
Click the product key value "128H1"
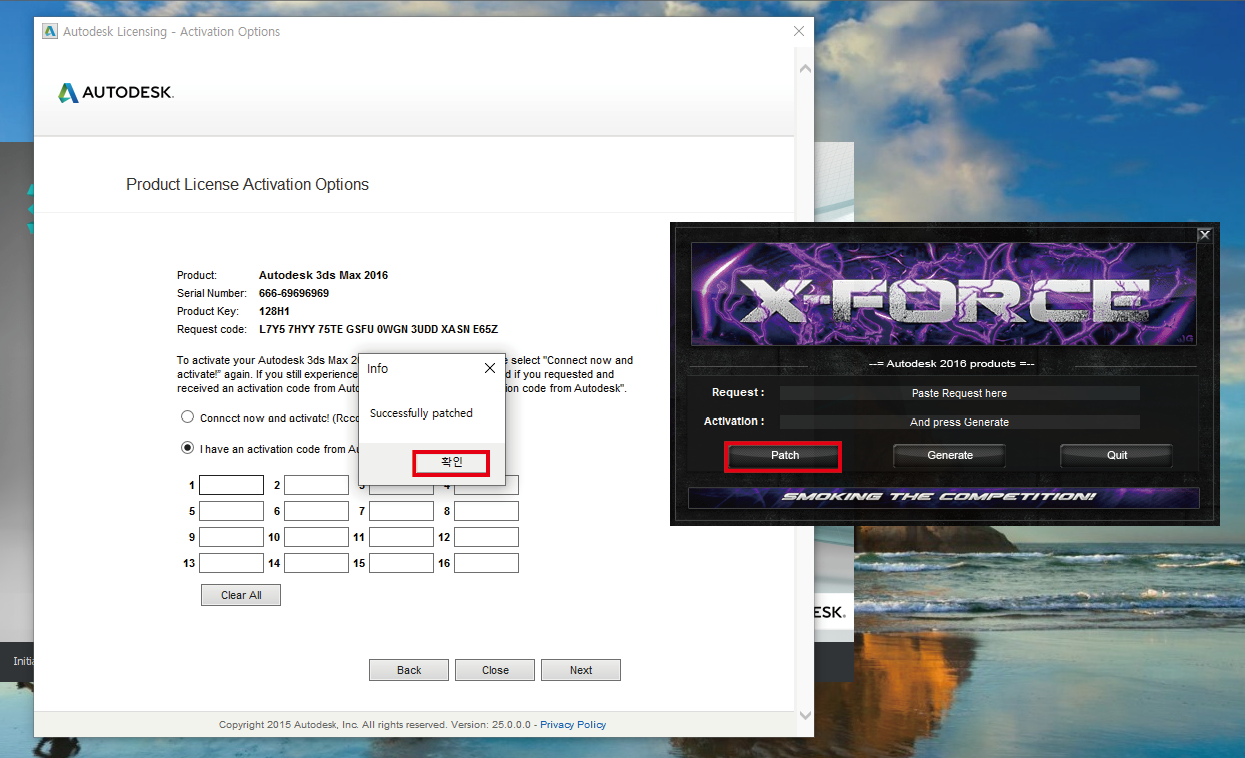pos(275,311)
